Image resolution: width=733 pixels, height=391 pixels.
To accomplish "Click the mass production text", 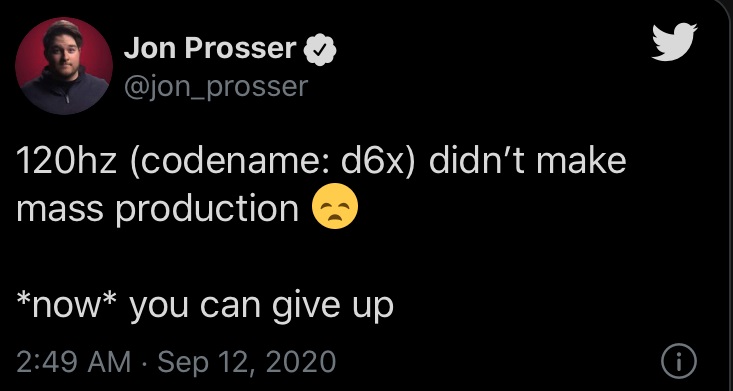I will pos(158,209).
